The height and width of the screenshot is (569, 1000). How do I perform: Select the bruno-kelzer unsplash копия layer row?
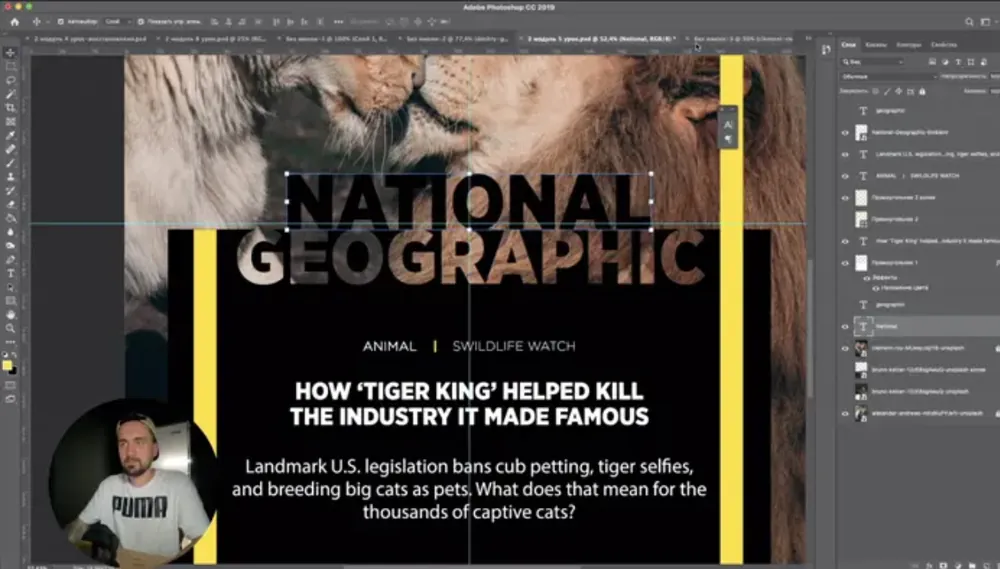pyautogui.click(x=918, y=370)
